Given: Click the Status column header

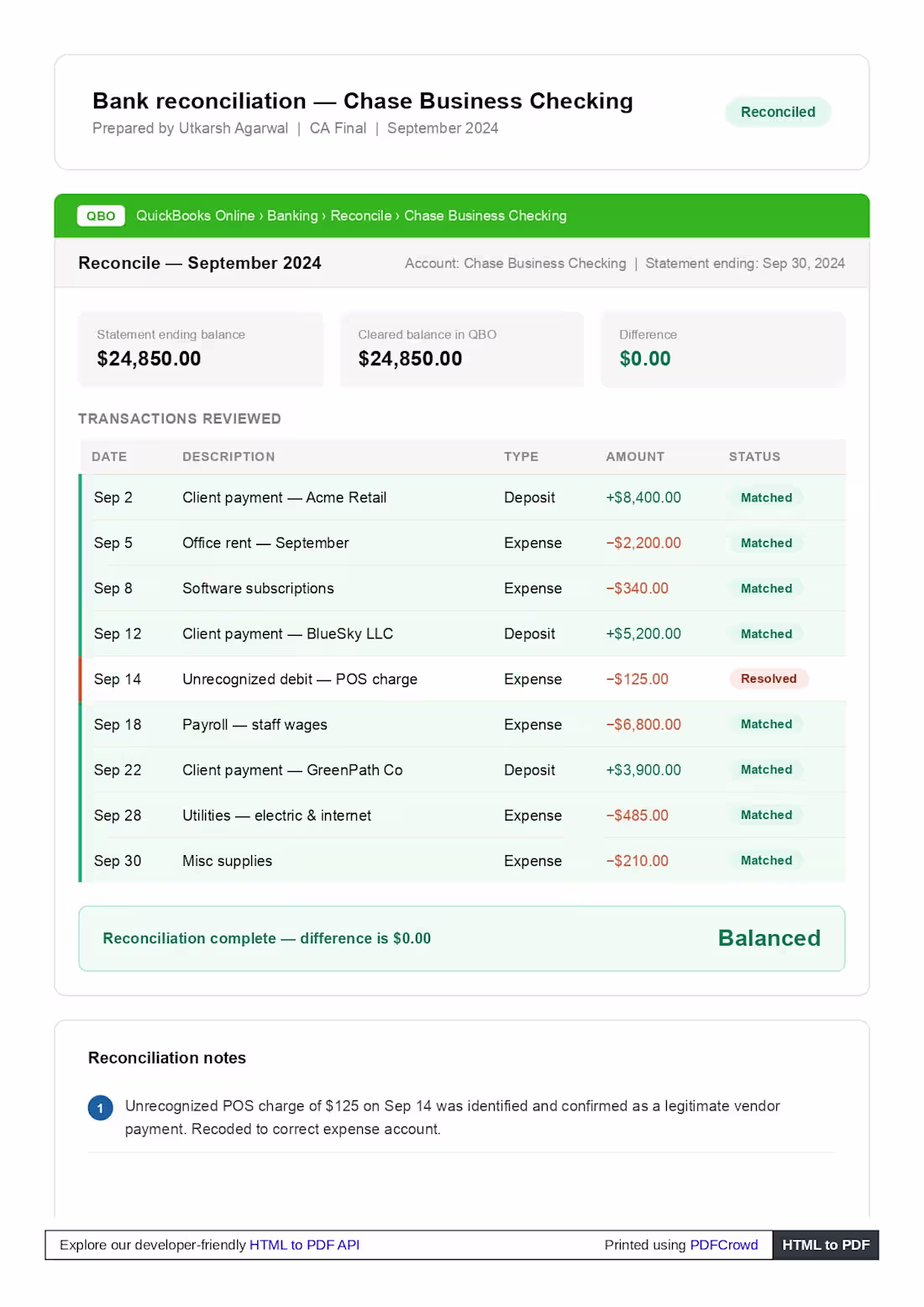Looking at the screenshot, I should tap(754, 457).
